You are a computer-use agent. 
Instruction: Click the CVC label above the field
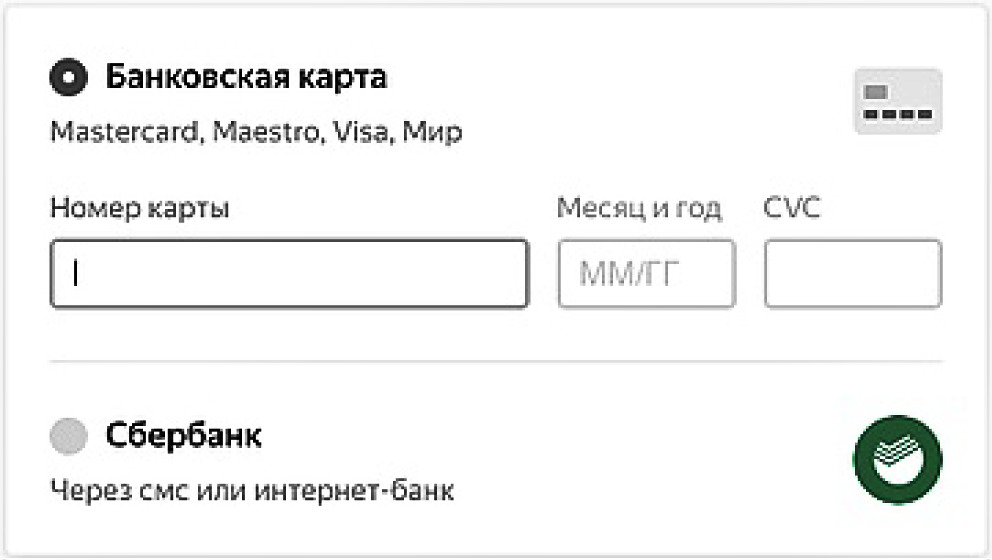[x=792, y=209]
